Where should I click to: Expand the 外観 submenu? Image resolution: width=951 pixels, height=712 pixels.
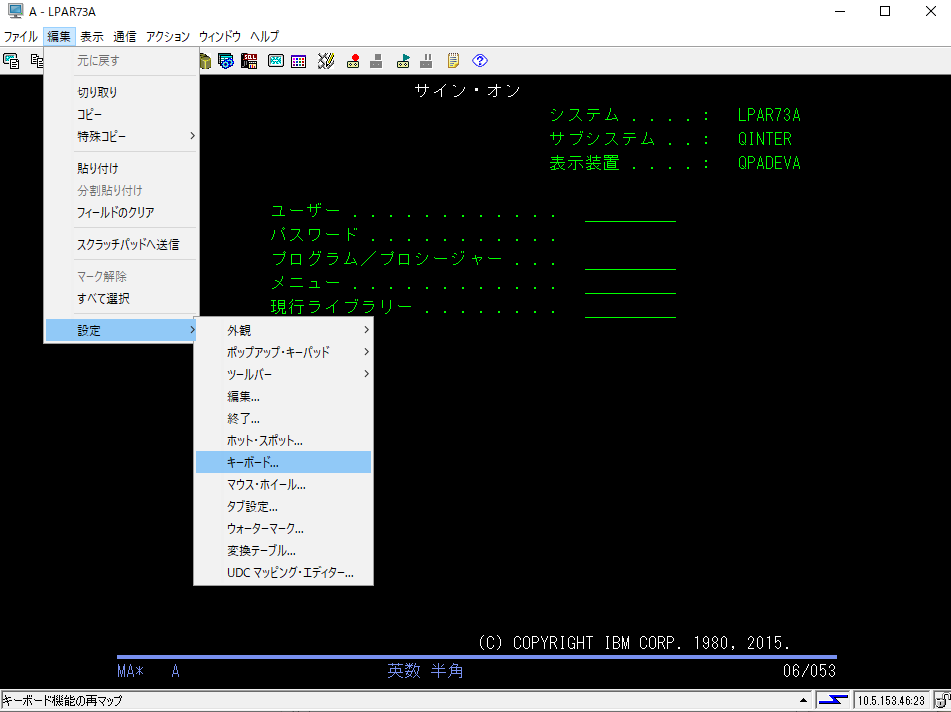pyautogui.click(x=283, y=330)
